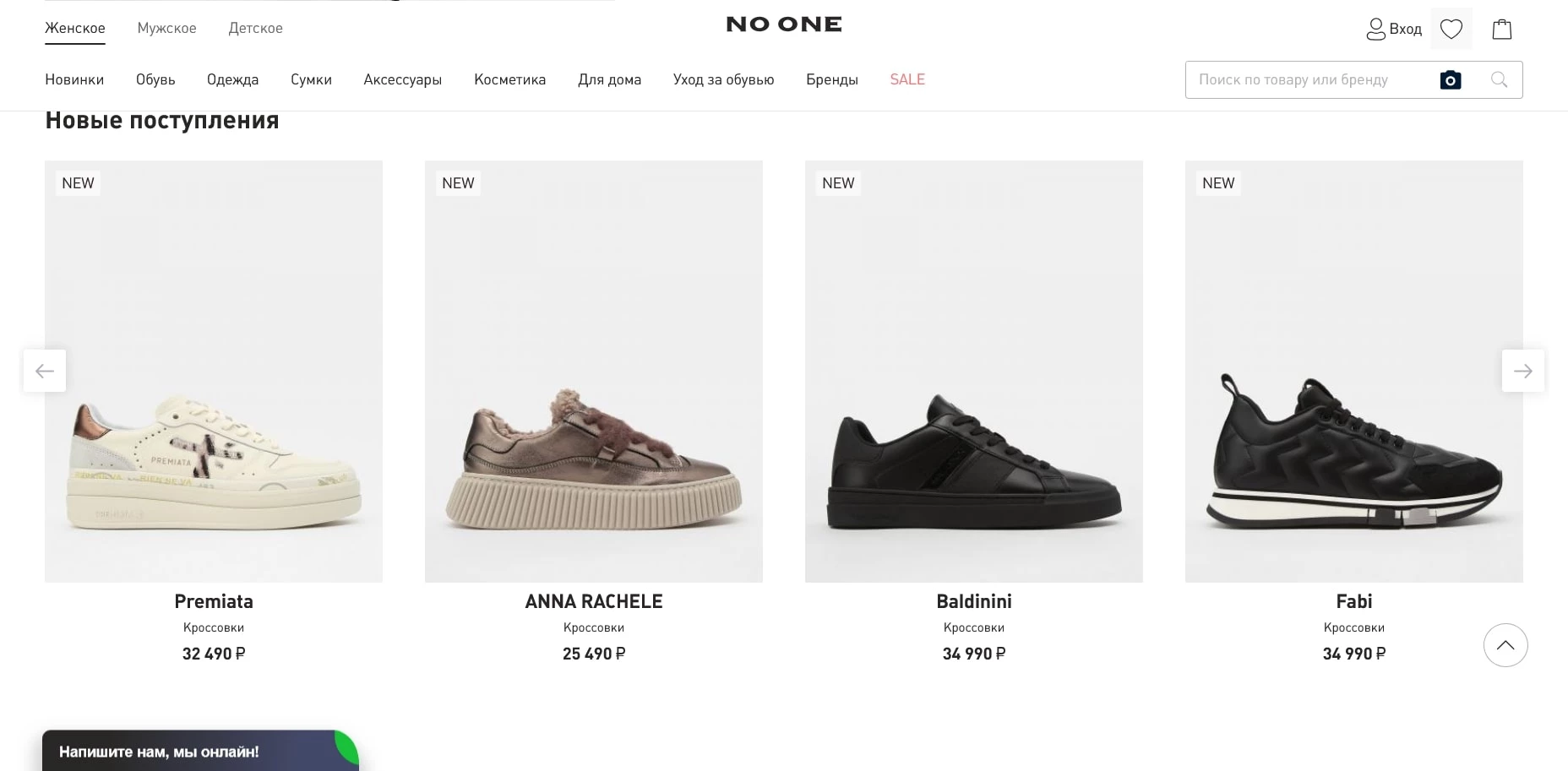Open the wishlist heart icon
Image resolution: width=1568 pixels, height=771 pixels.
pos(1451,30)
